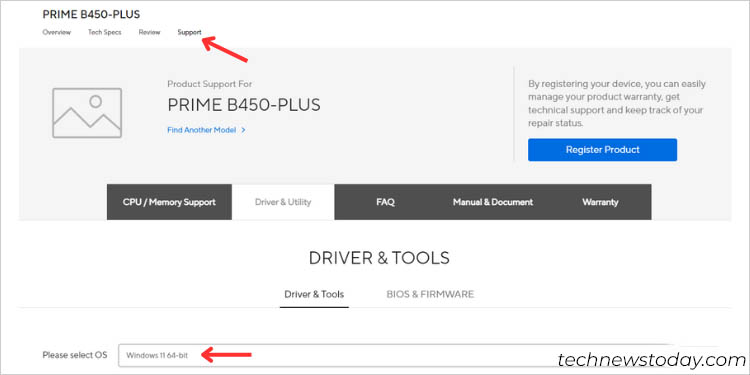Click the DRIVER & TOOLS heading

point(379,258)
